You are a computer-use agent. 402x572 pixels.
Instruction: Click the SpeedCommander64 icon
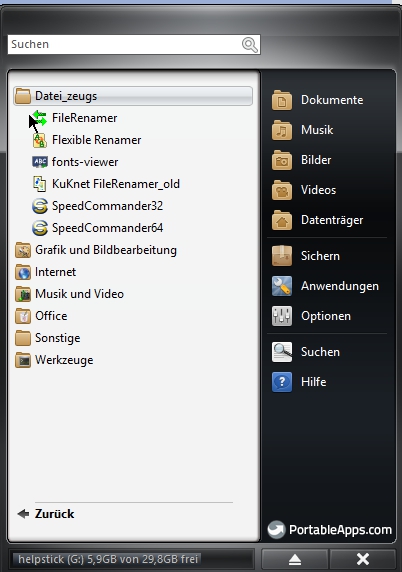(39, 228)
